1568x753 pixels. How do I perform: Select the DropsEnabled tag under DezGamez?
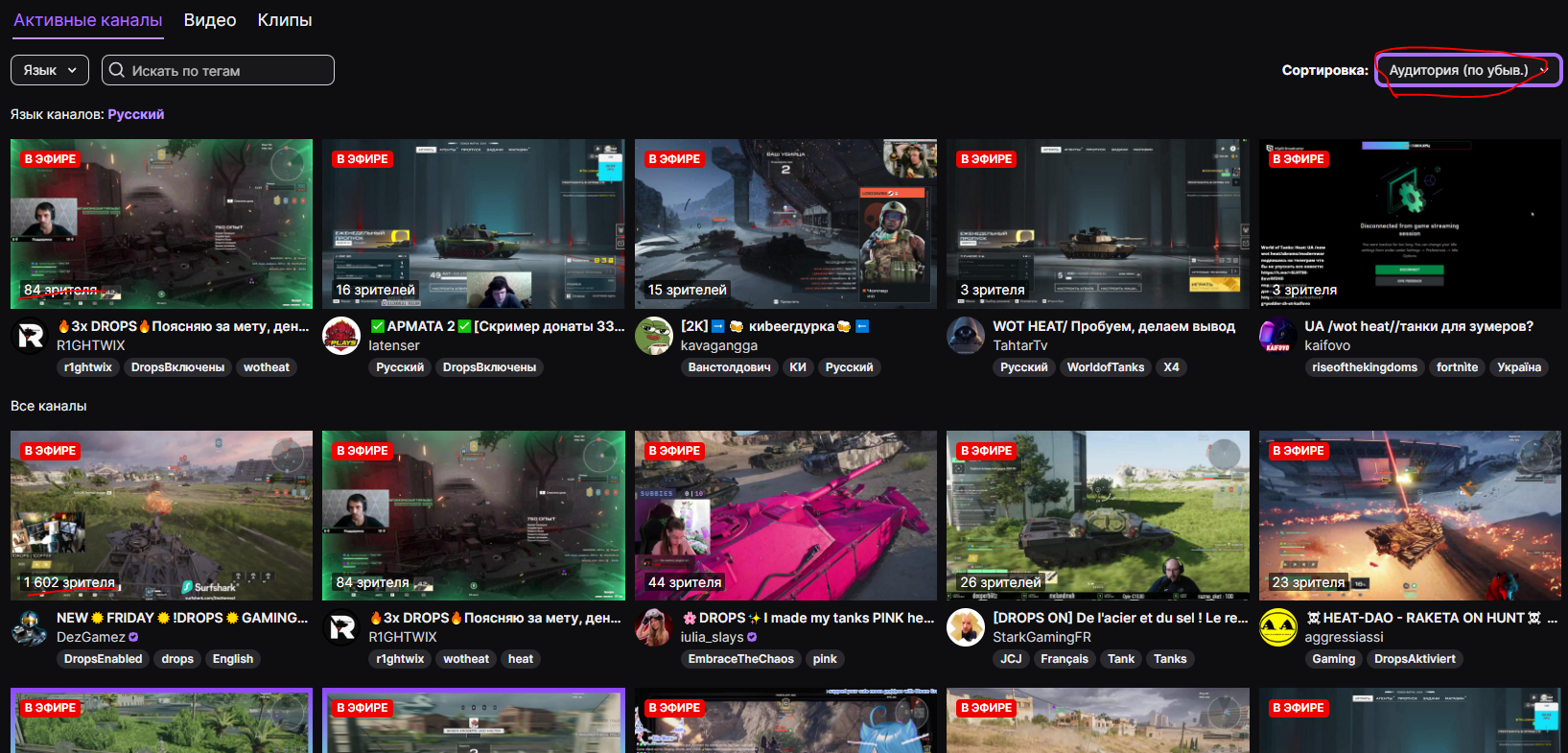click(103, 659)
